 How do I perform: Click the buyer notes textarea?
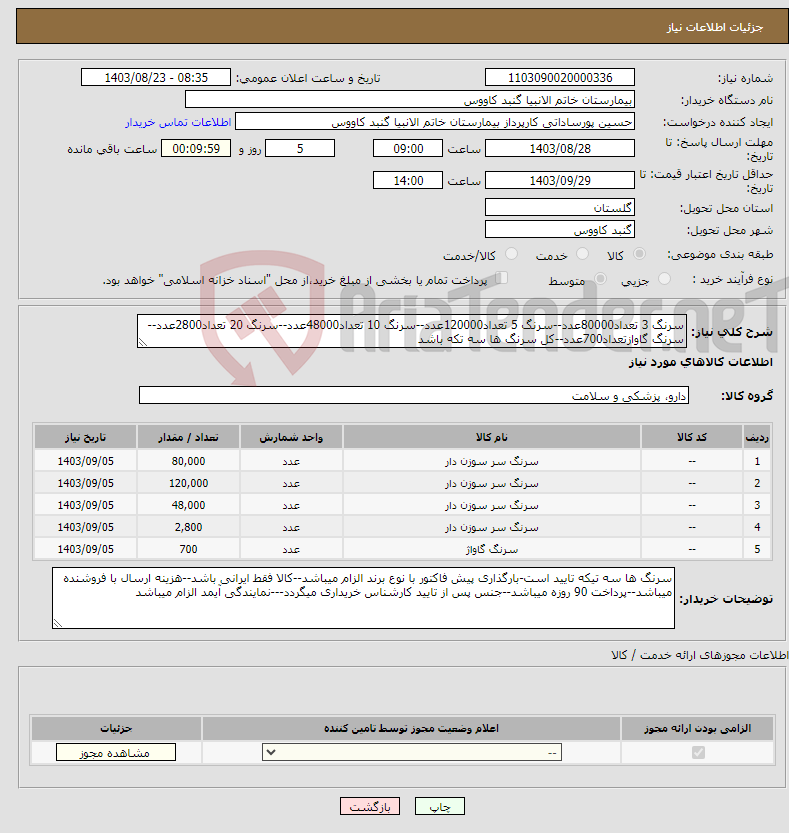363,598
